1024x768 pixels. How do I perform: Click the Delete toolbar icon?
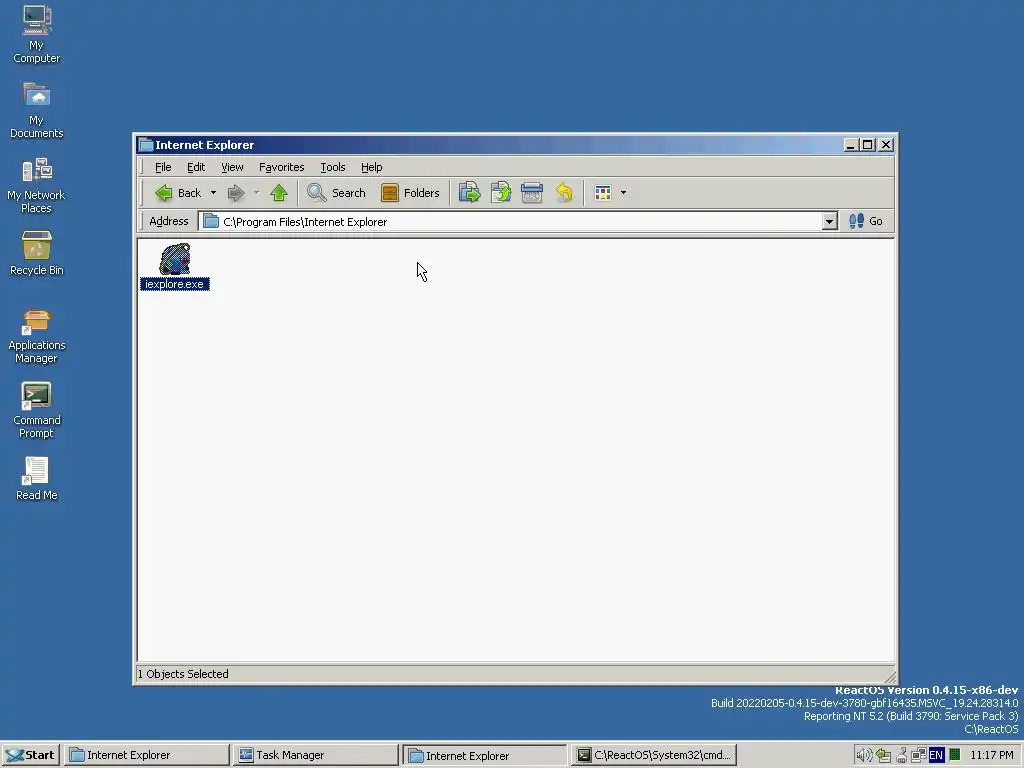(532, 193)
